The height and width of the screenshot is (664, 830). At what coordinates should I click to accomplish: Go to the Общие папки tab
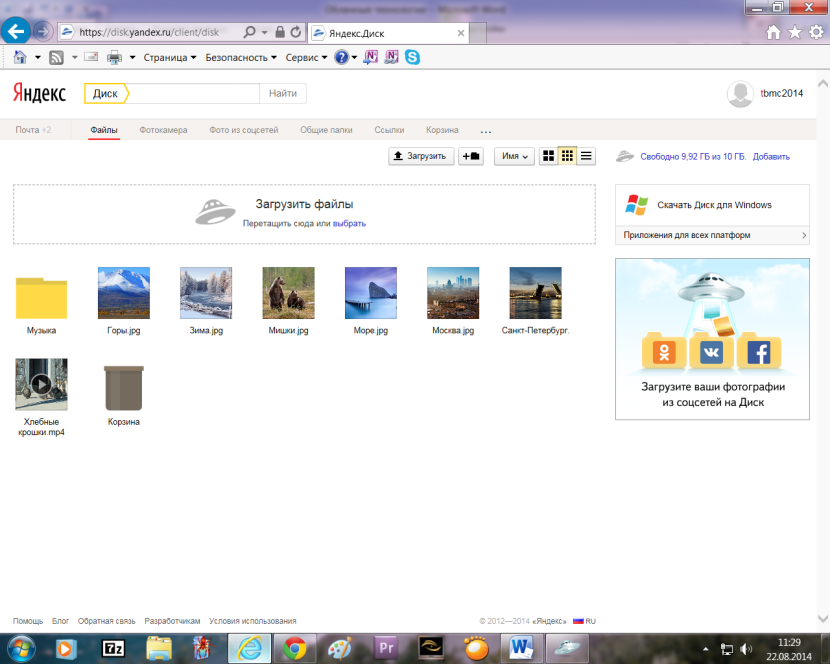(326, 130)
